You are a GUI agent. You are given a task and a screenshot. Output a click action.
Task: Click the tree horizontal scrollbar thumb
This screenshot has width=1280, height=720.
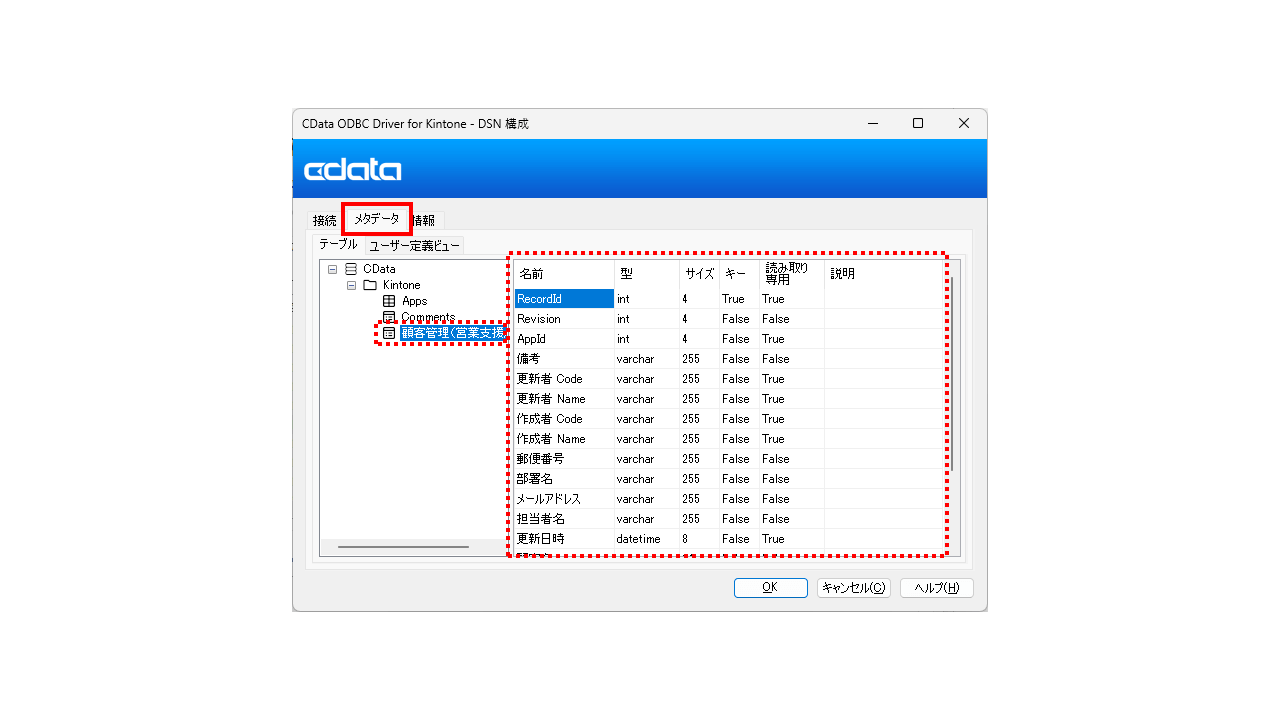click(403, 547)
